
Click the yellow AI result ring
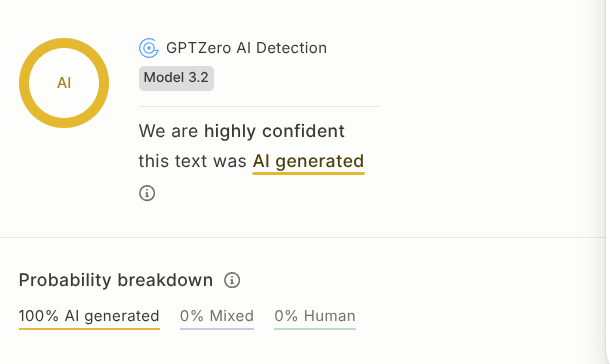pyautogui.click(x=64, y=83)
